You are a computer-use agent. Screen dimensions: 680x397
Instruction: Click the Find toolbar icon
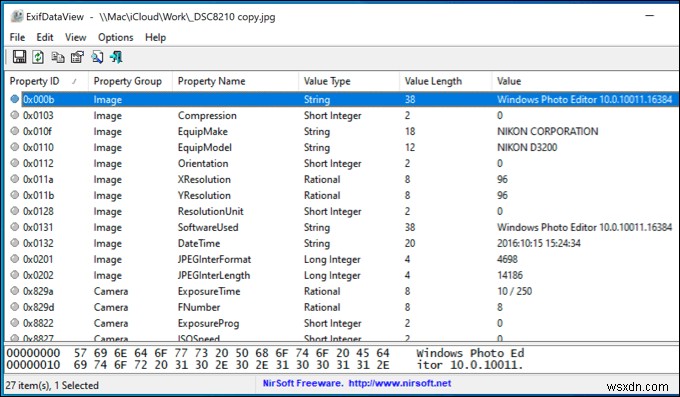97,57
